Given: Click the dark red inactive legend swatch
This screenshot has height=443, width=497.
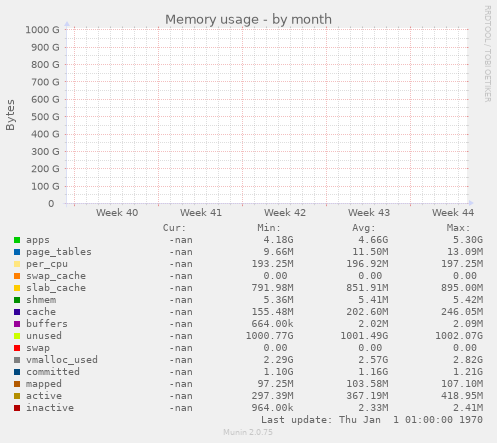Looking at the screenshot, I should pyautogui.click(x=17, y=408).
